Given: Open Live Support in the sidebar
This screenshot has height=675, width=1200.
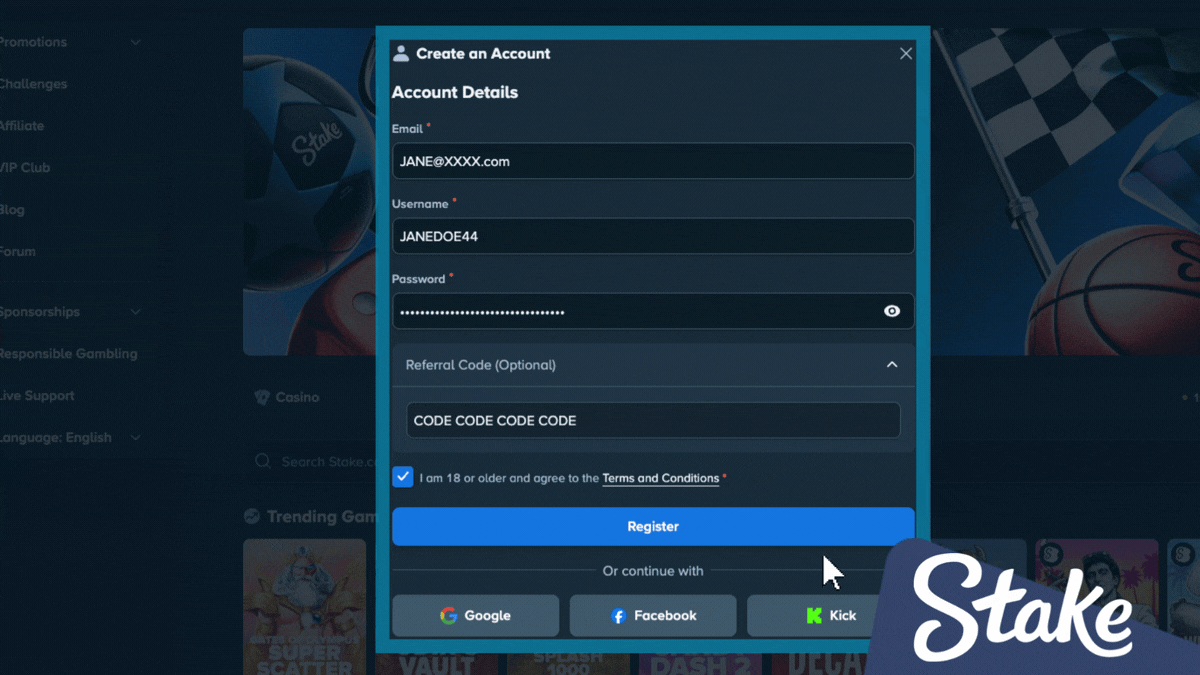Looking at the screenshot, I should pyautogui.click(x=37, y=396).
